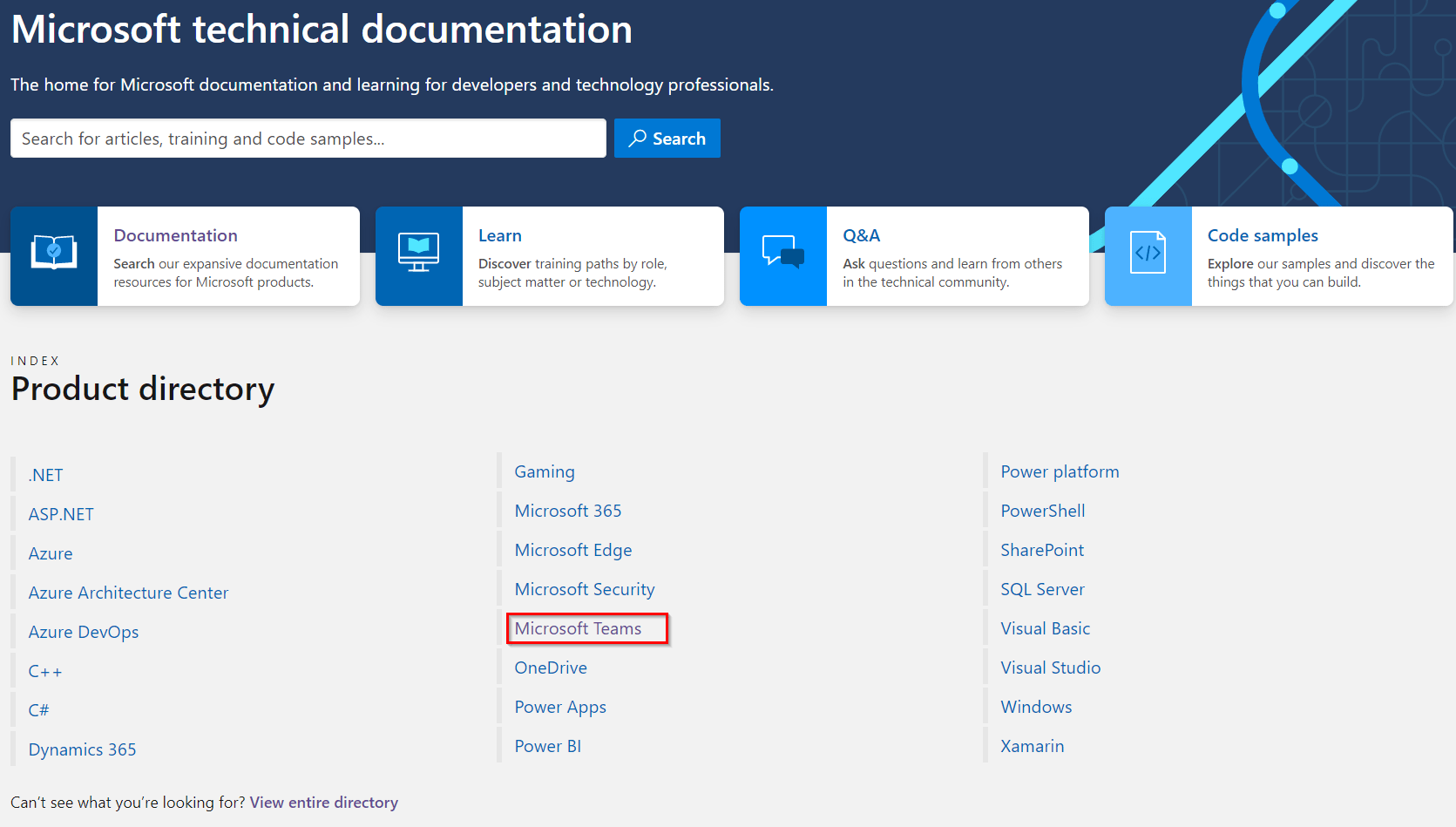Open the Code samples card title
Viewport: 1456px width, 827px height.
point(1263,235)
